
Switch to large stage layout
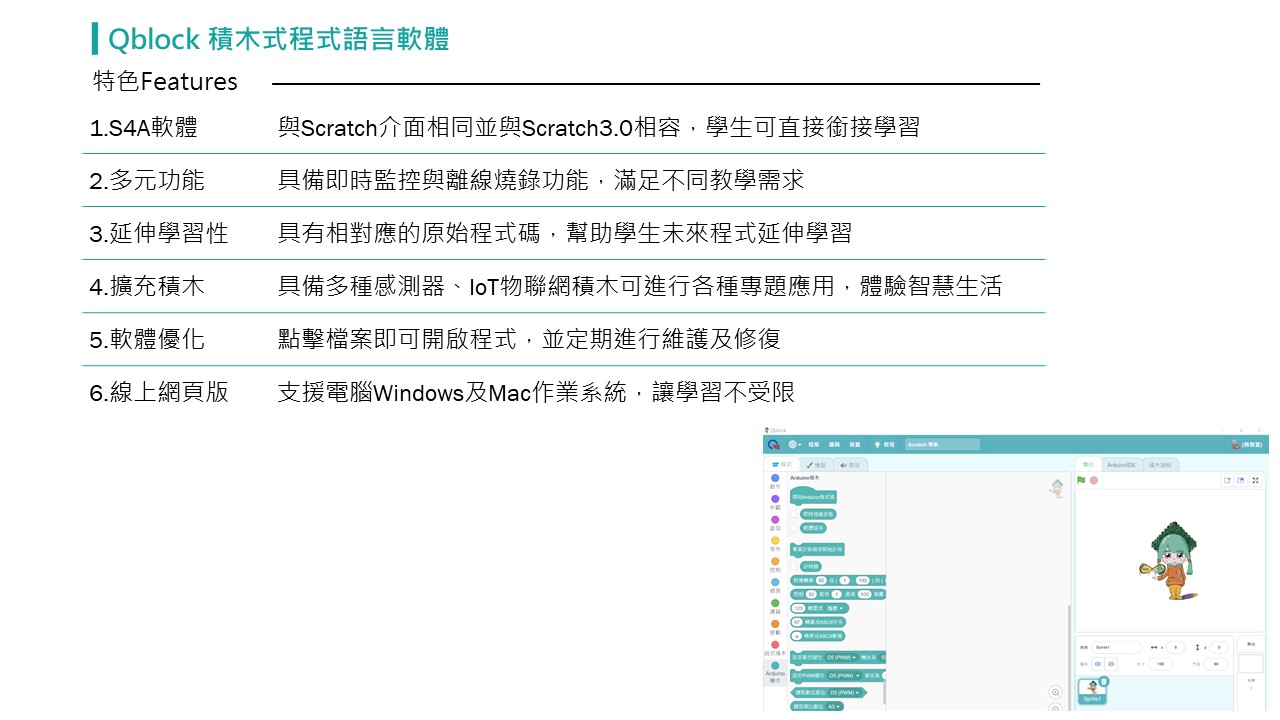pos(1241,480)
